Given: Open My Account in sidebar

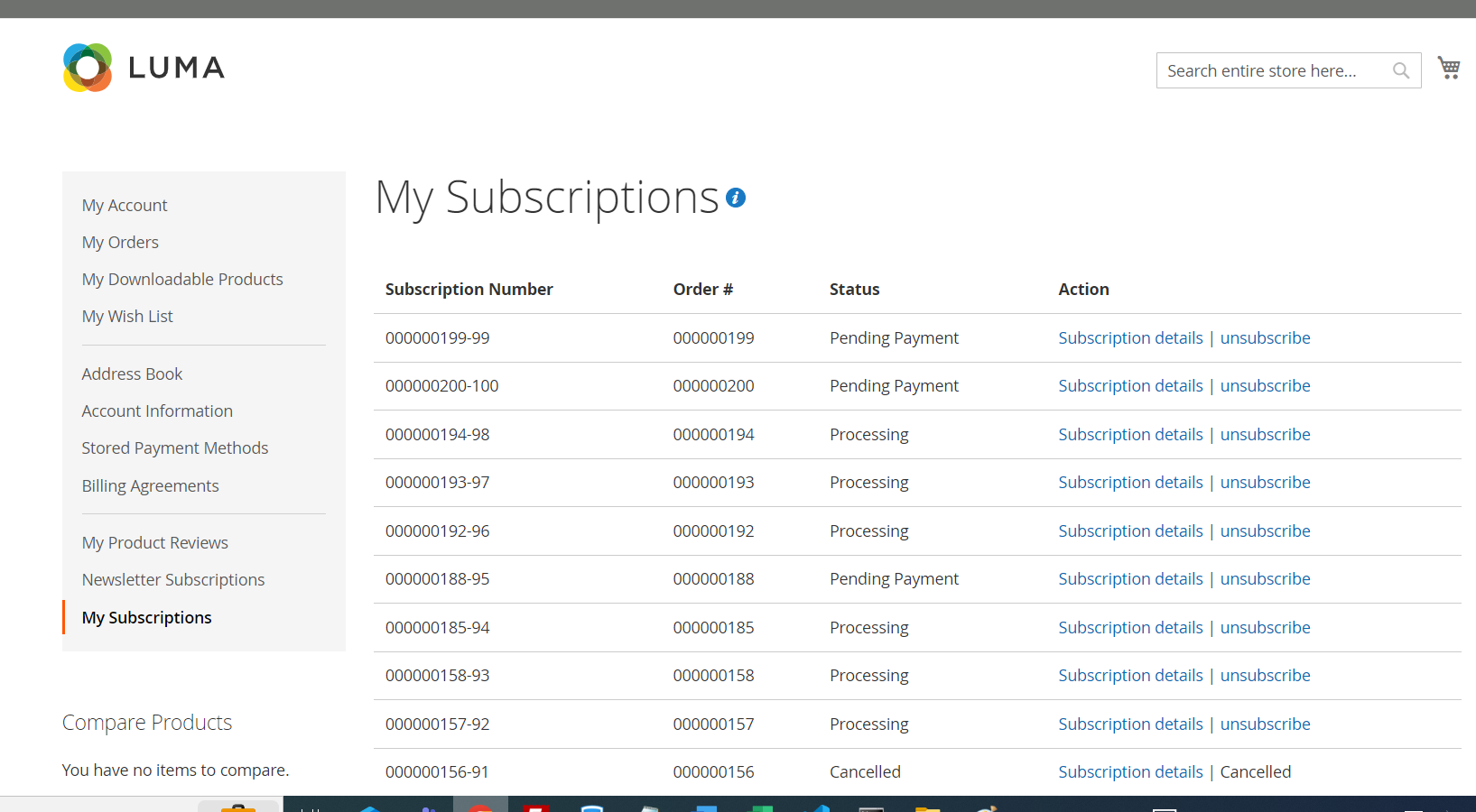Looking at the screenshot, I should 125,206.
